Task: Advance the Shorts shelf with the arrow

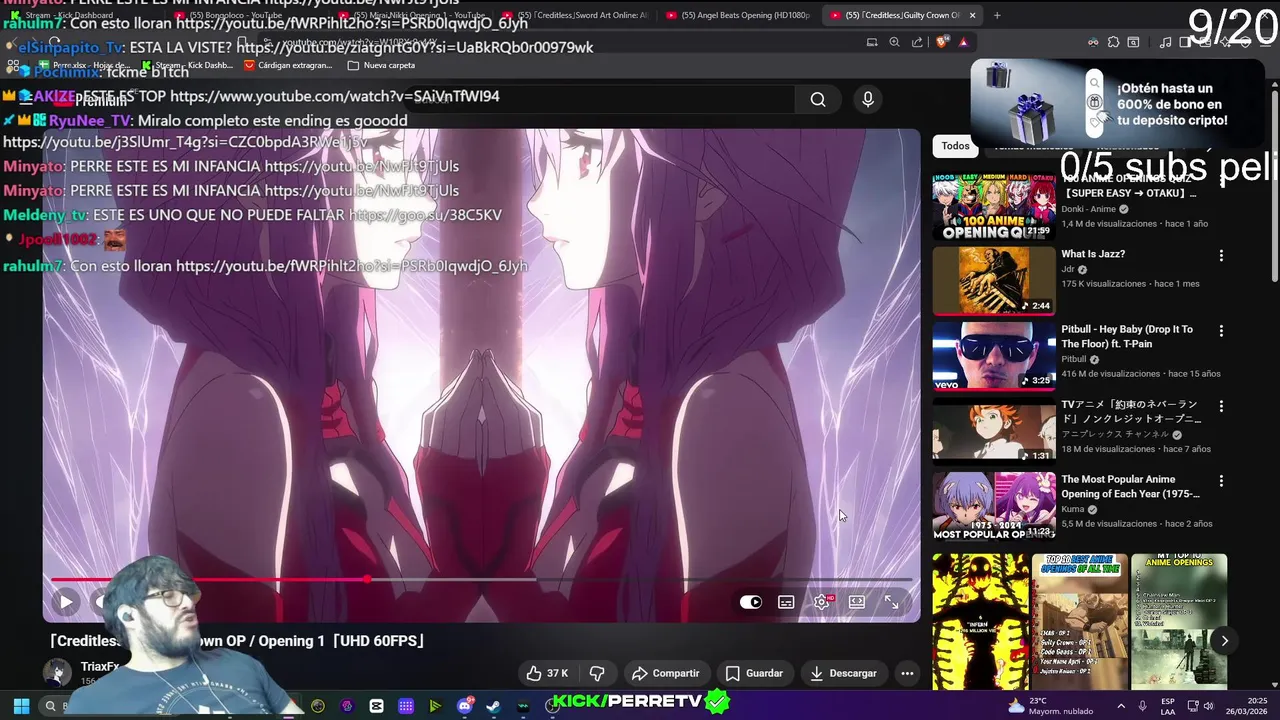Action: point(1224,641)
